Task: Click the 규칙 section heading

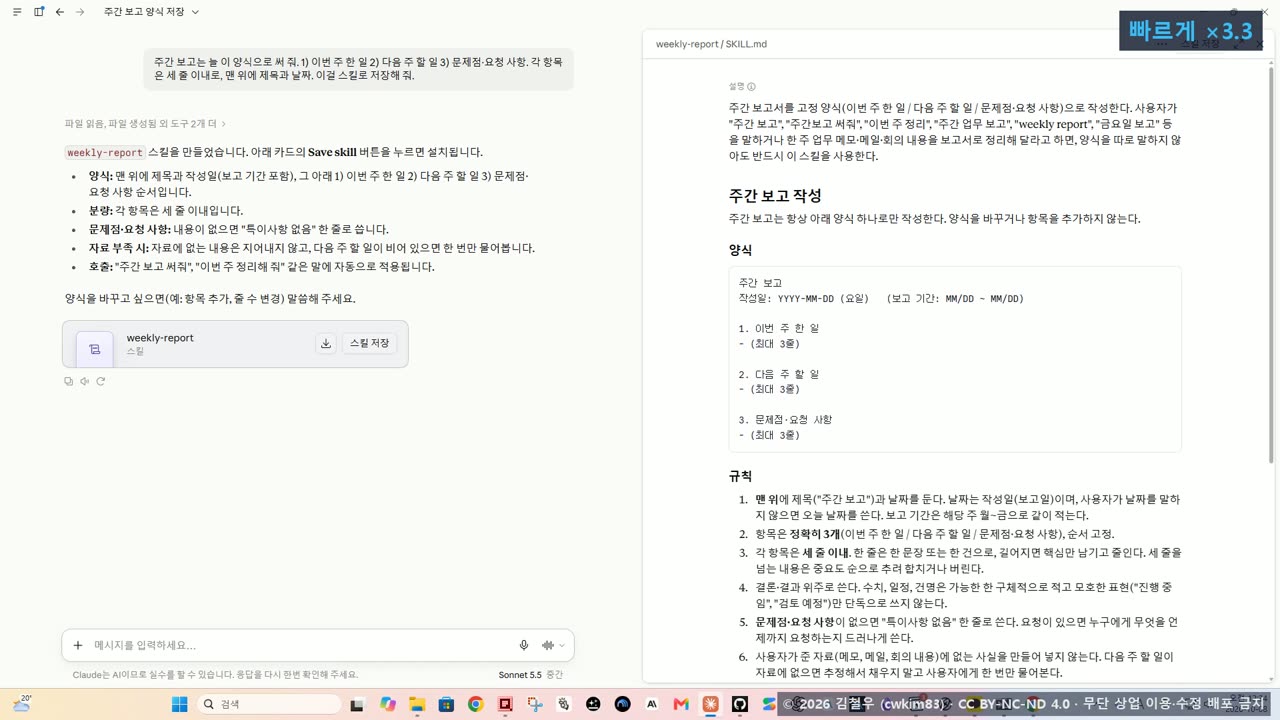Action: [x=740, y=476]
